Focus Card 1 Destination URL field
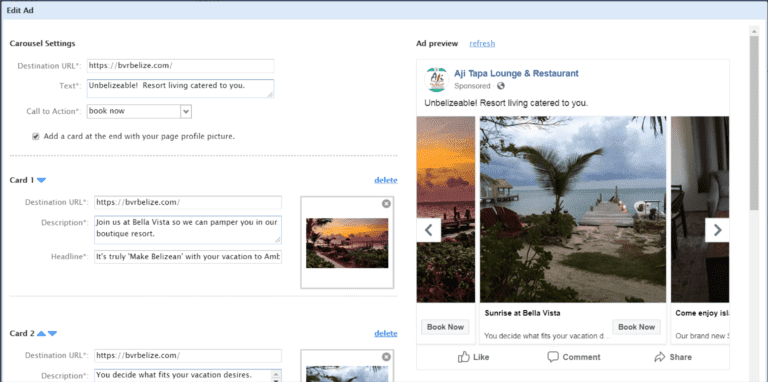Viewport: 768px width, 382px height. pyautogui.click(x=188, y=202)
